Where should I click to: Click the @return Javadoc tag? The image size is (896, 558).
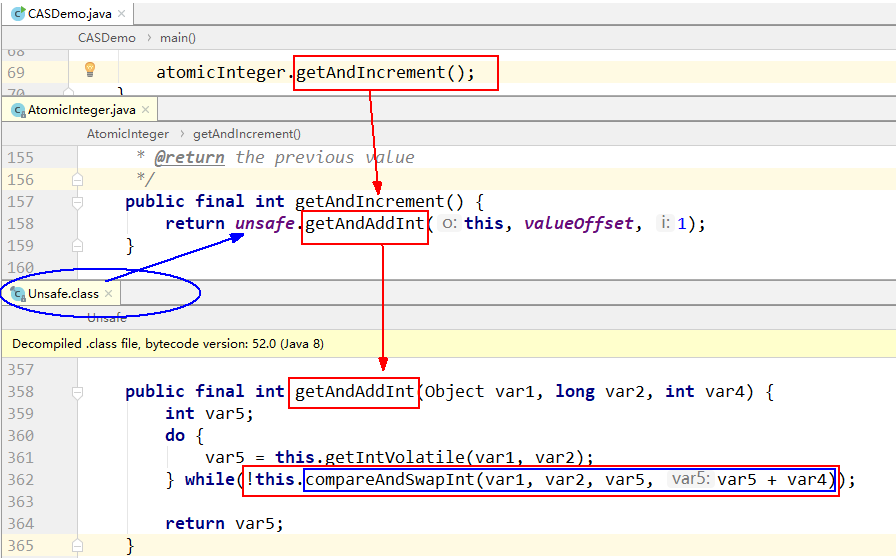[x=189, y=157]
